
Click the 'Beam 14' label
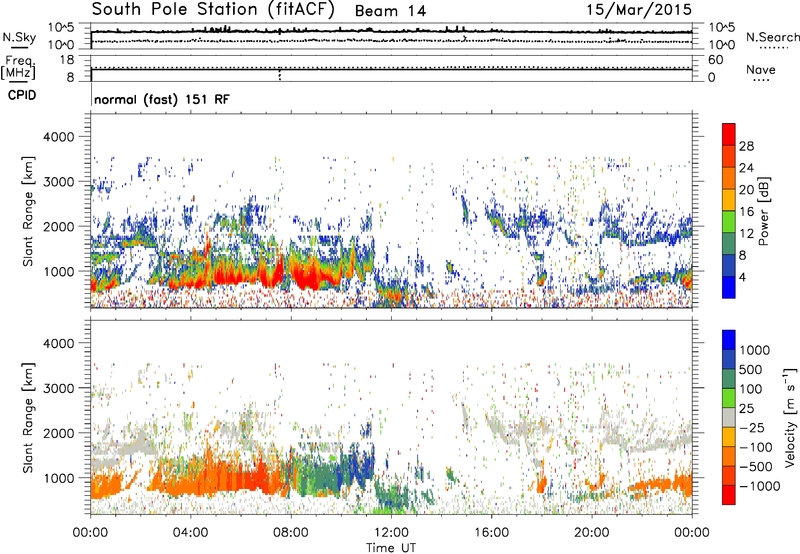point(390,11)
